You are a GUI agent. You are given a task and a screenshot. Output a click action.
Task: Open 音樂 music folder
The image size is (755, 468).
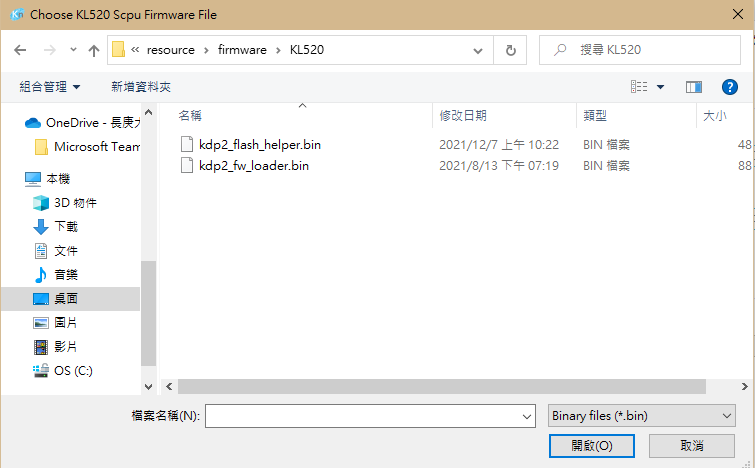click(x=56, y=274)
